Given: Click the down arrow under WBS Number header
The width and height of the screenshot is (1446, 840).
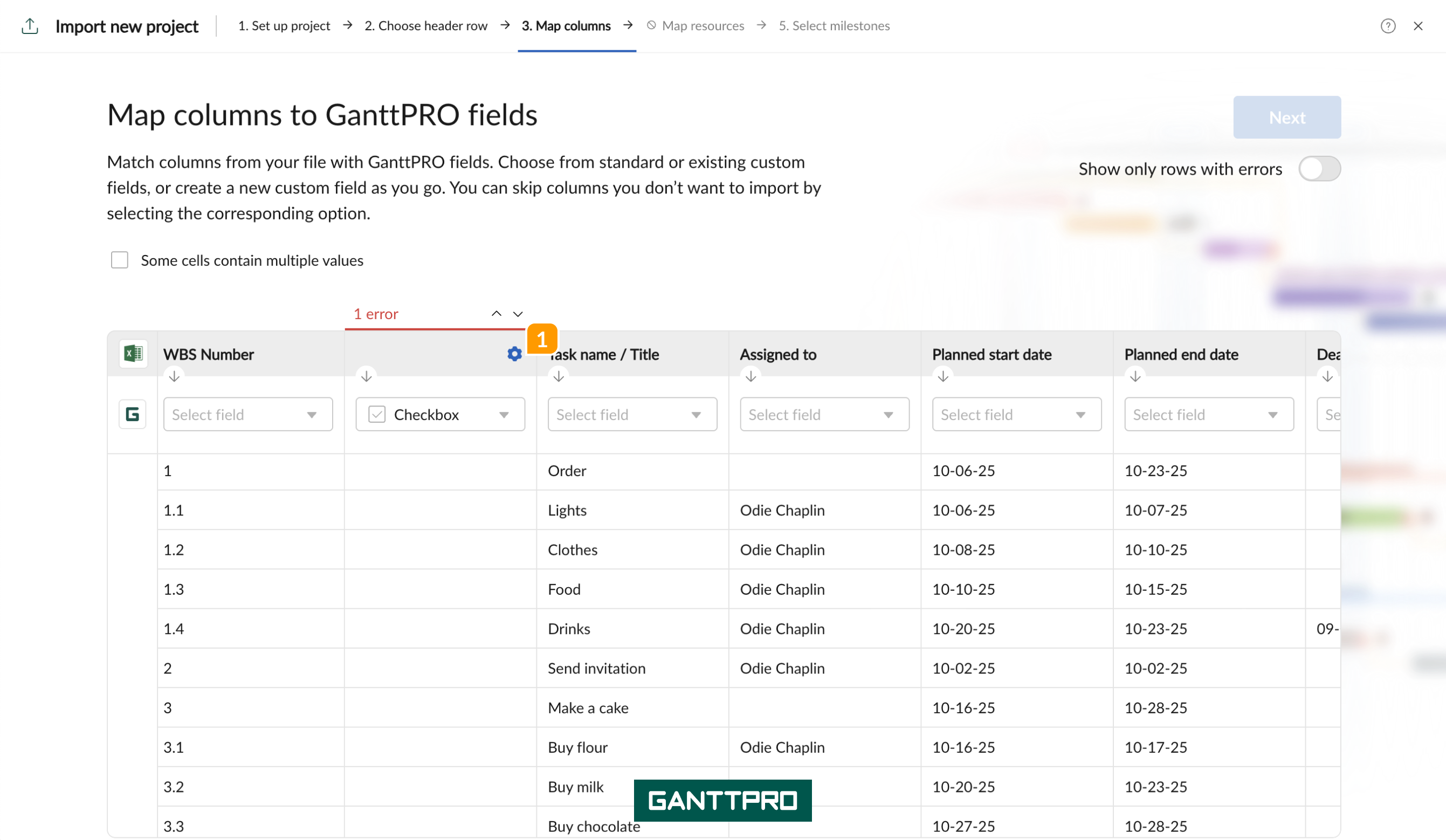Looking at the screenshot, I should (175, 376).
